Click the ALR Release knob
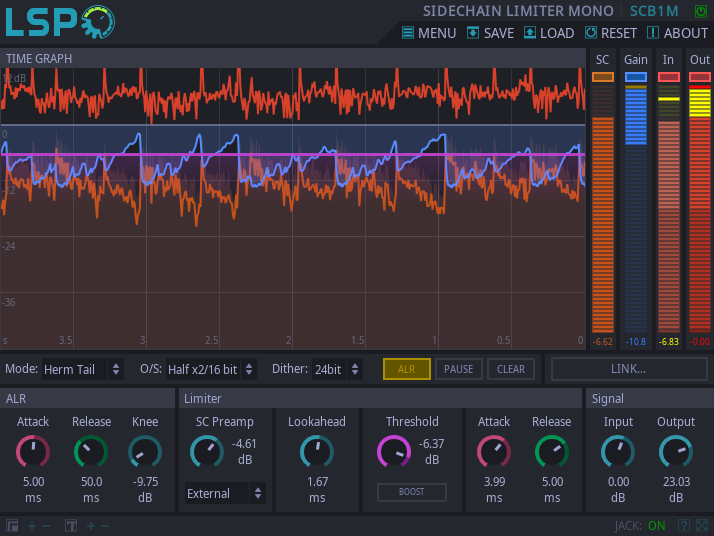Viewport: 714px width, 536px height. [91, 452]
